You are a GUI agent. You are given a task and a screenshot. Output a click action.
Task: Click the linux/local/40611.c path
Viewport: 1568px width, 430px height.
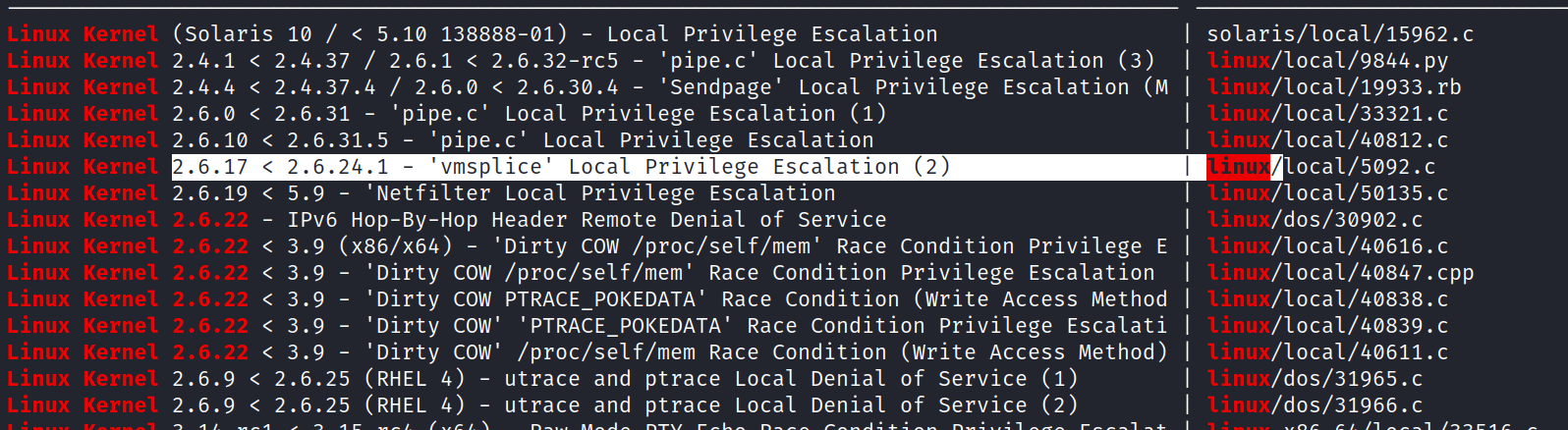[x=1327, y=352]
